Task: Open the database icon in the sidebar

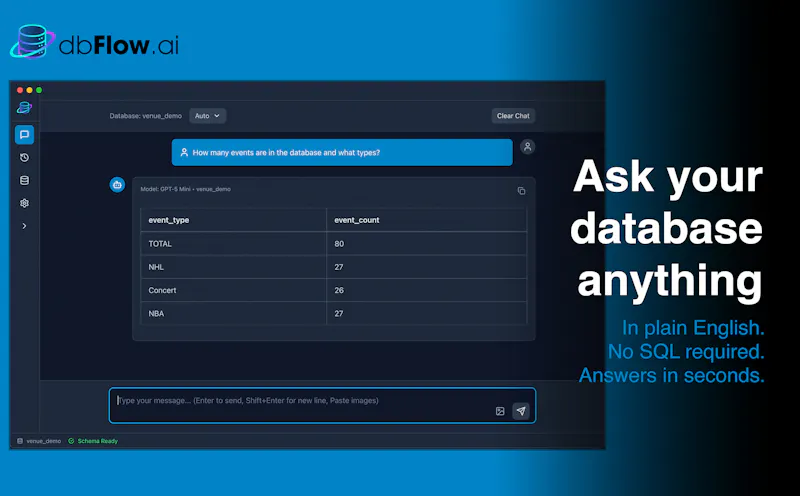Action: pos(24,181)
